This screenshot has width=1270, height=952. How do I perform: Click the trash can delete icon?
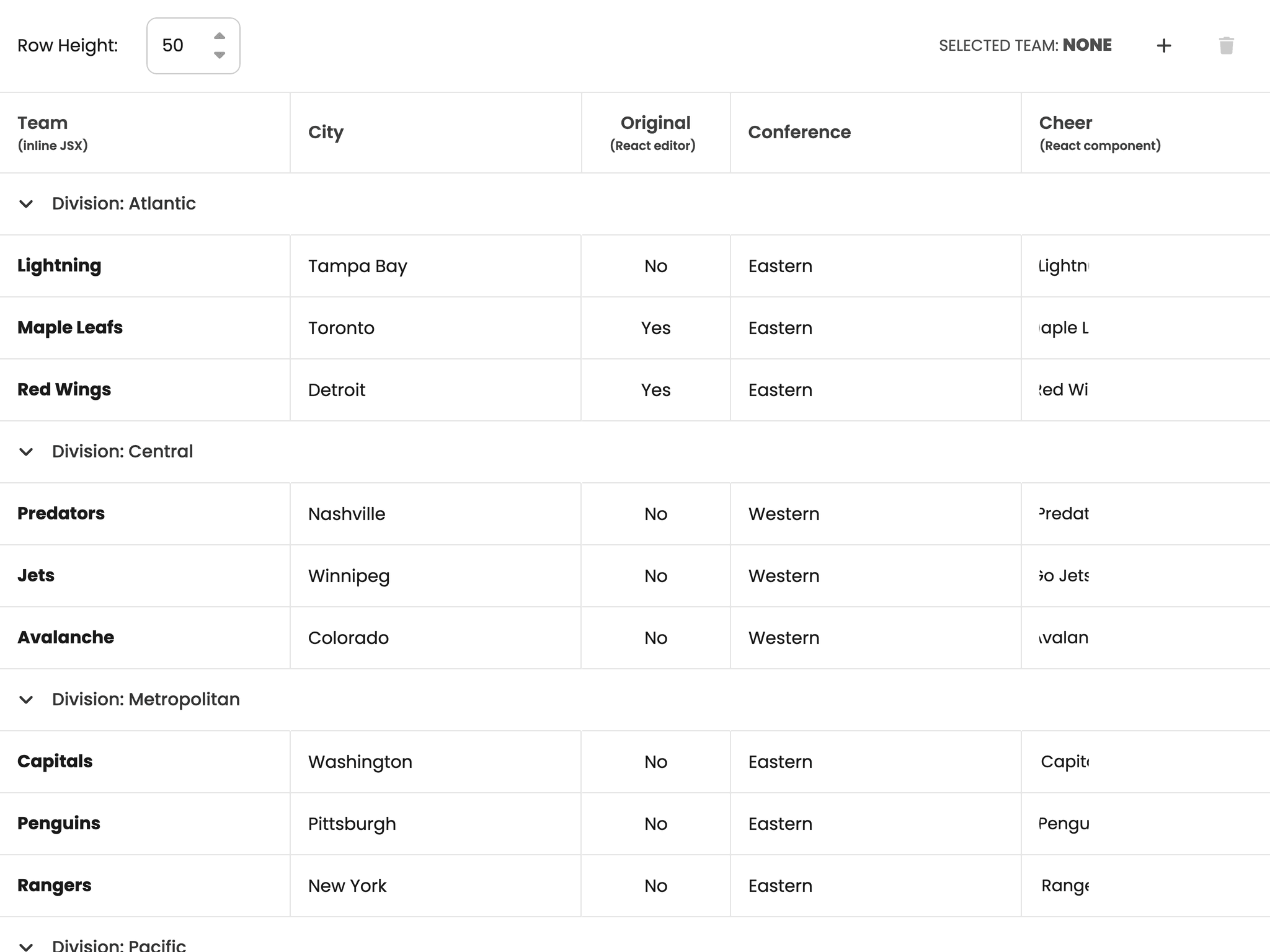coord(1226,45)
